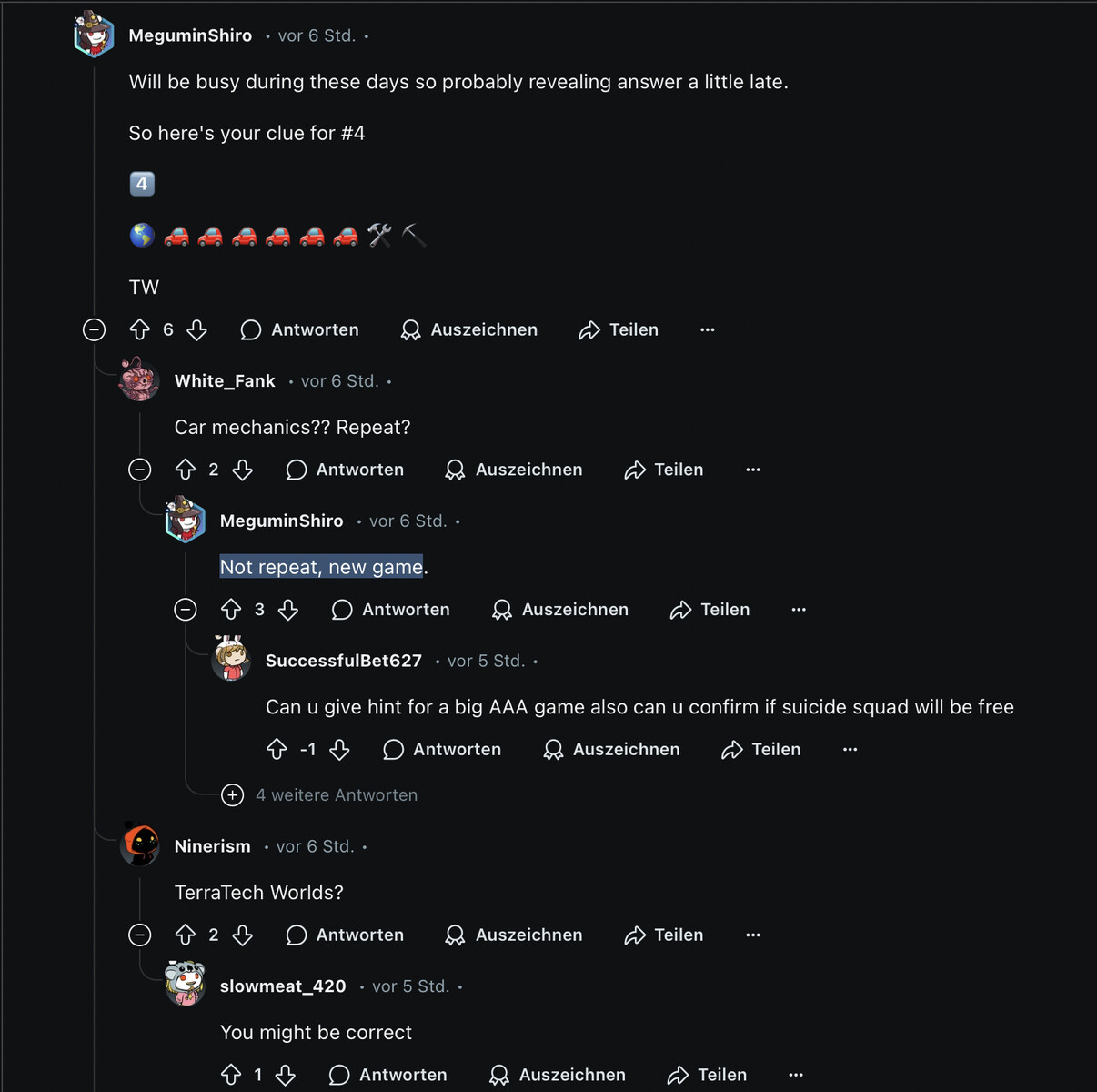1097x1092 pixels.
Task: Collapse White_Fank's comment thread
Action: (139, 470)
